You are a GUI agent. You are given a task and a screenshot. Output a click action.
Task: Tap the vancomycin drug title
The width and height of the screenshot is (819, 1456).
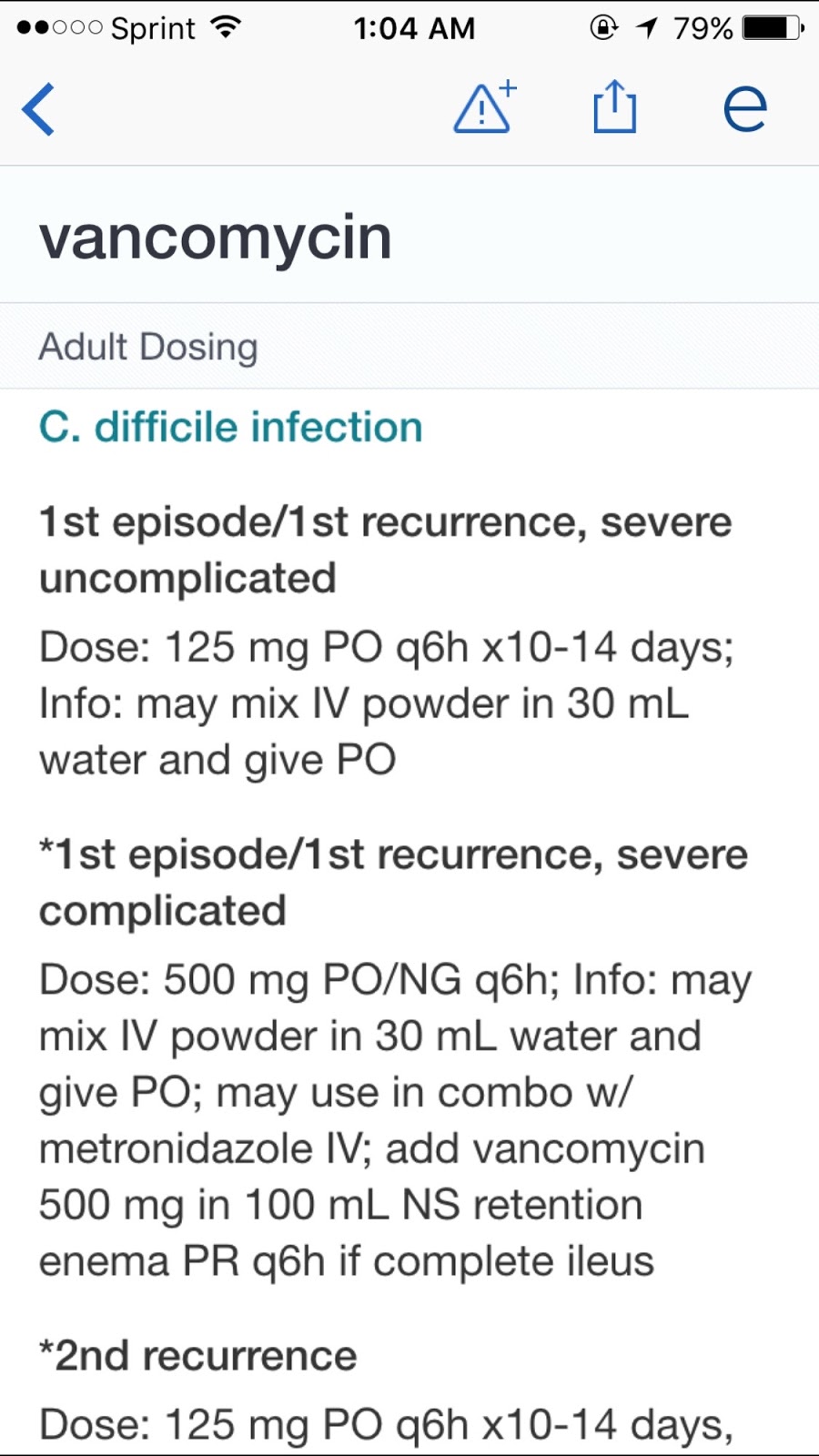215,237
